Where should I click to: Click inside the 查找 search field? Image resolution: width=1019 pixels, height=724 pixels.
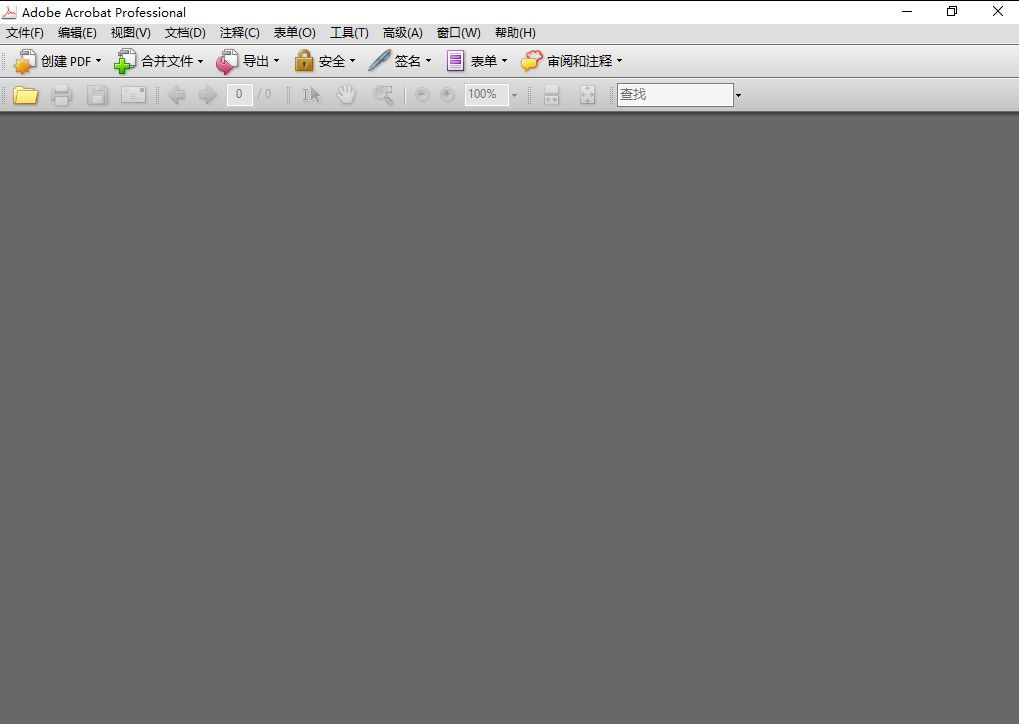pos(675,94)
